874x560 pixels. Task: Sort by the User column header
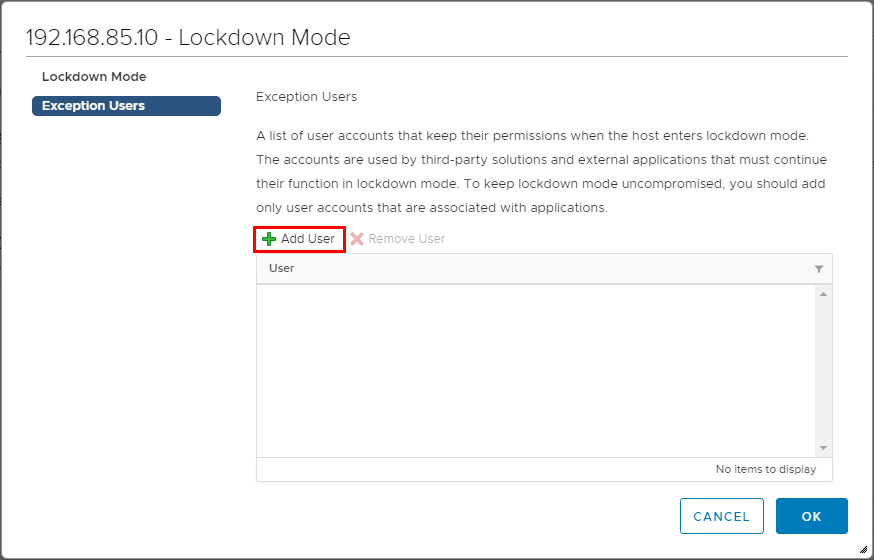click(282, 269)
